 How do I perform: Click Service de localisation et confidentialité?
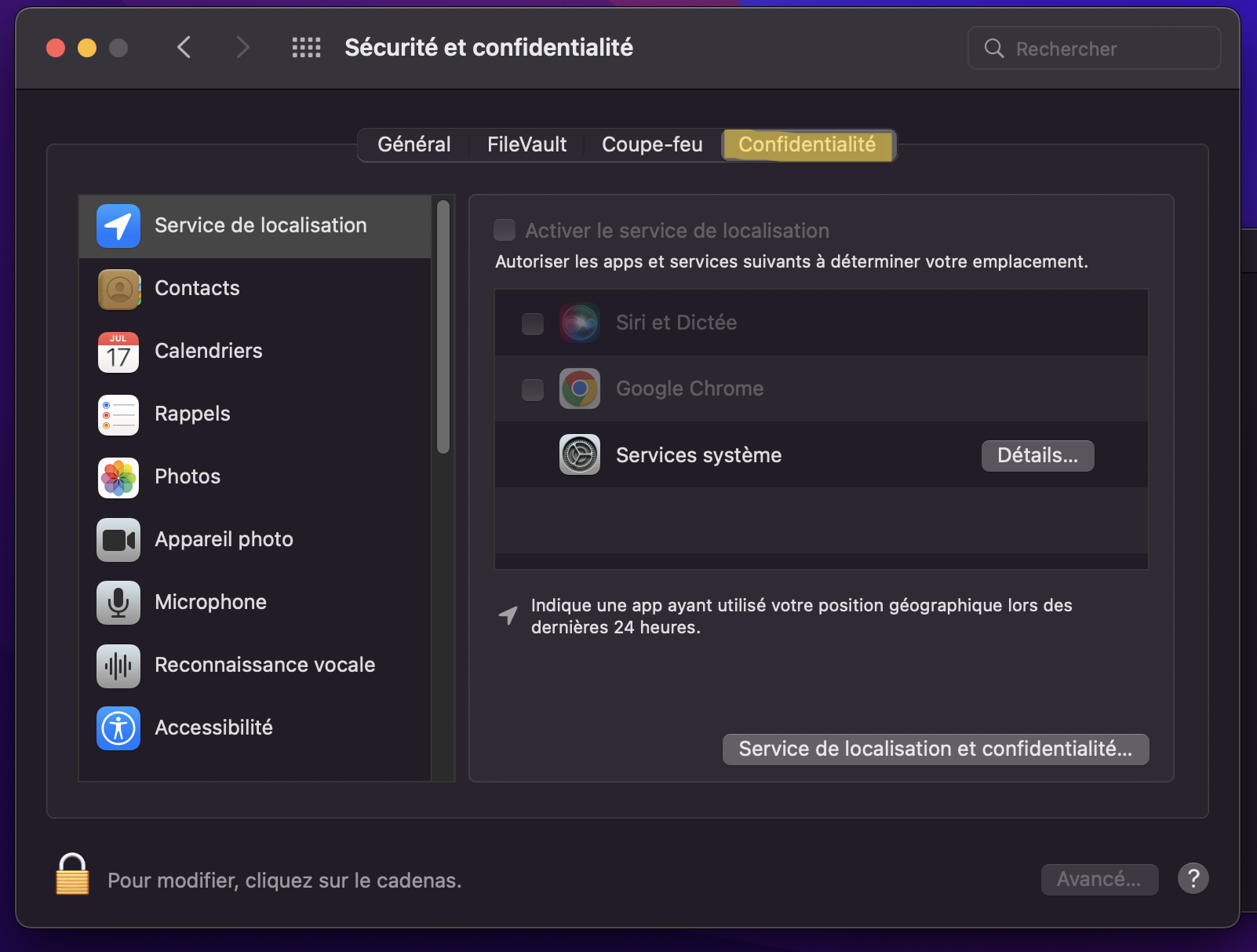tap(935, 749)
